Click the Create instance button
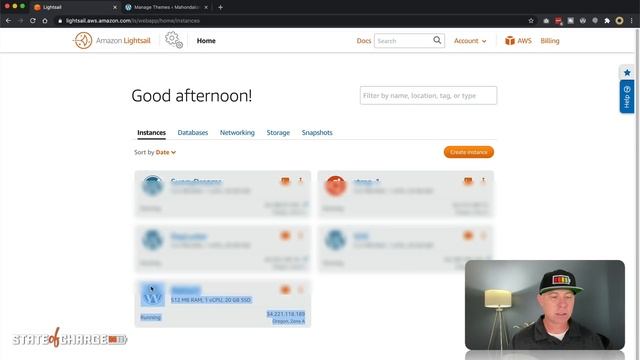640x360 pixels. tap(469, 152)
